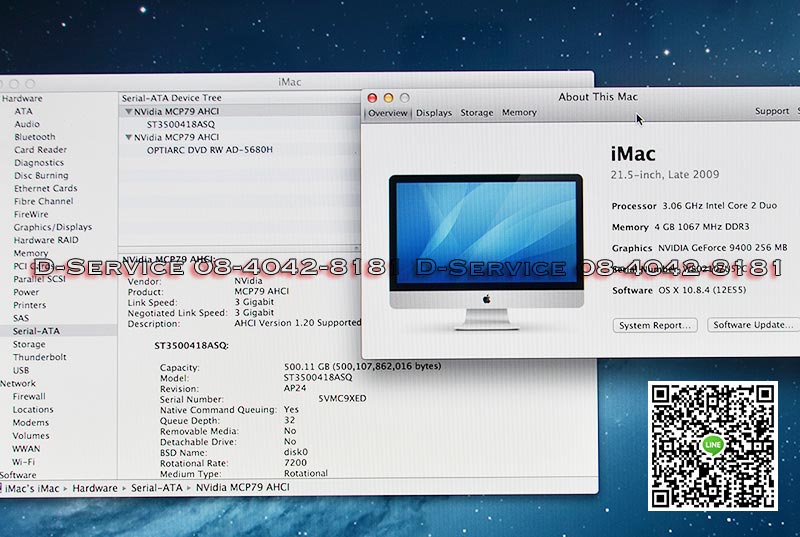The image size is (800, 537).
Task: Open the Overview tab in About This Mac
Action: [388, 113]
